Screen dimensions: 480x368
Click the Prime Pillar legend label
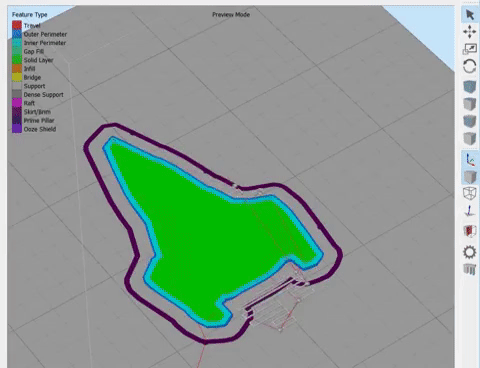(39, 121)
